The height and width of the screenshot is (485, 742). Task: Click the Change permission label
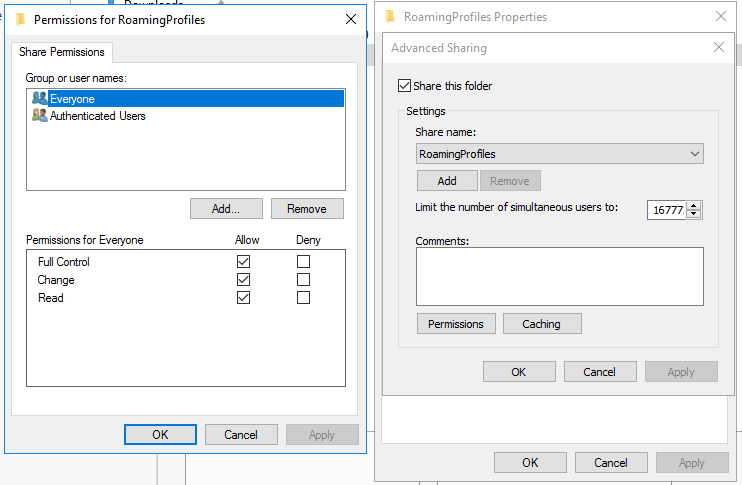coord(56,280)
